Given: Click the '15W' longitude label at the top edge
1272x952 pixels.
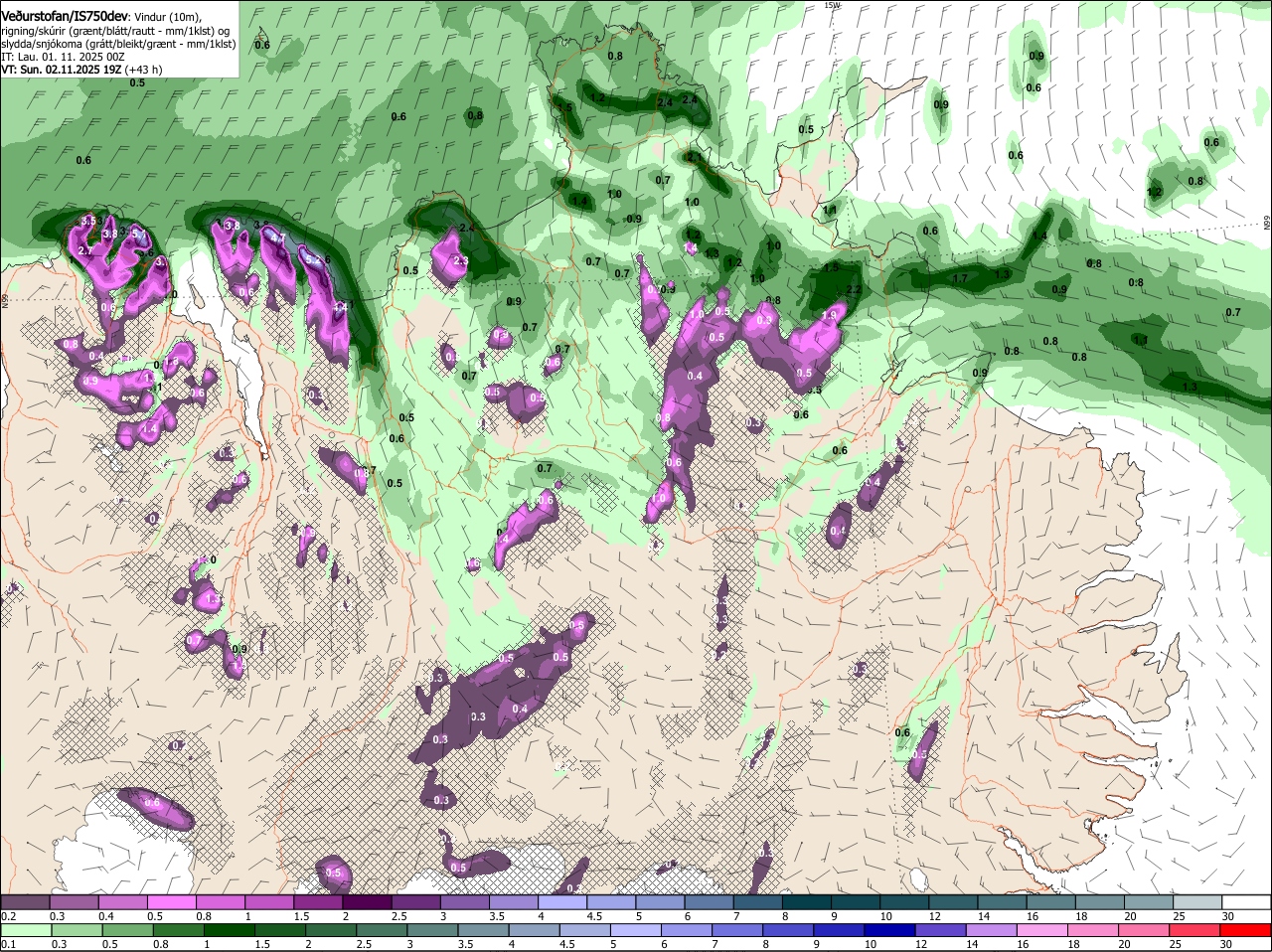Looking at the screenshot, I should 832,5.
